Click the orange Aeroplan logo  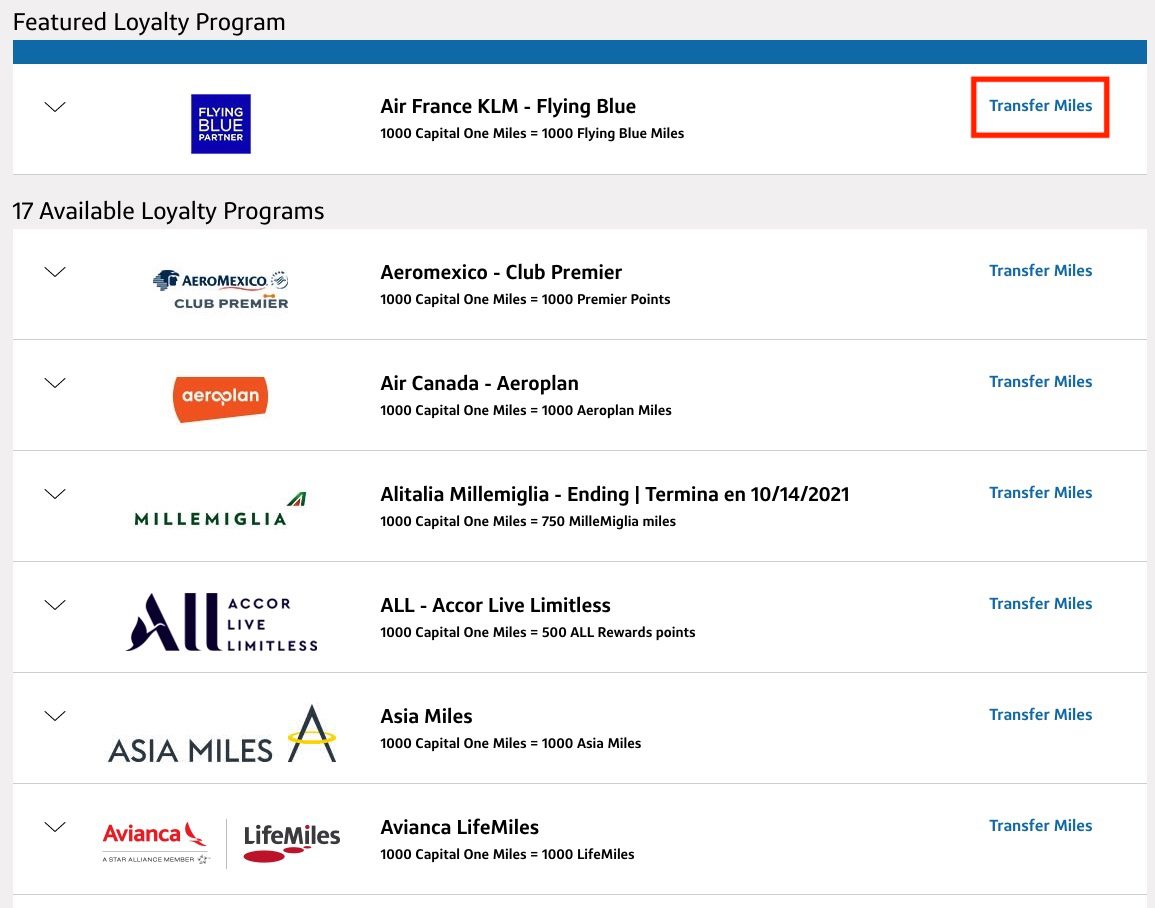coord(220,398)
